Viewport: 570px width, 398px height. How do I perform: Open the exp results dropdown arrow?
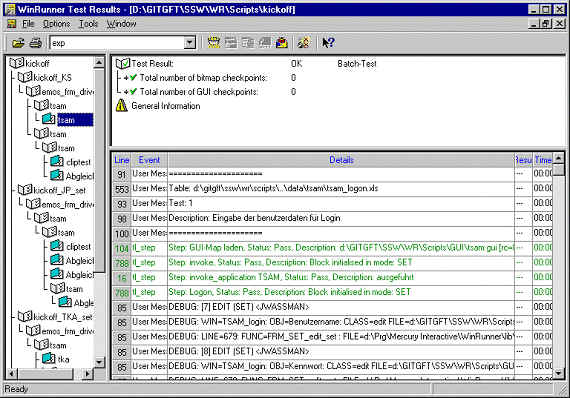click(189, 43)
